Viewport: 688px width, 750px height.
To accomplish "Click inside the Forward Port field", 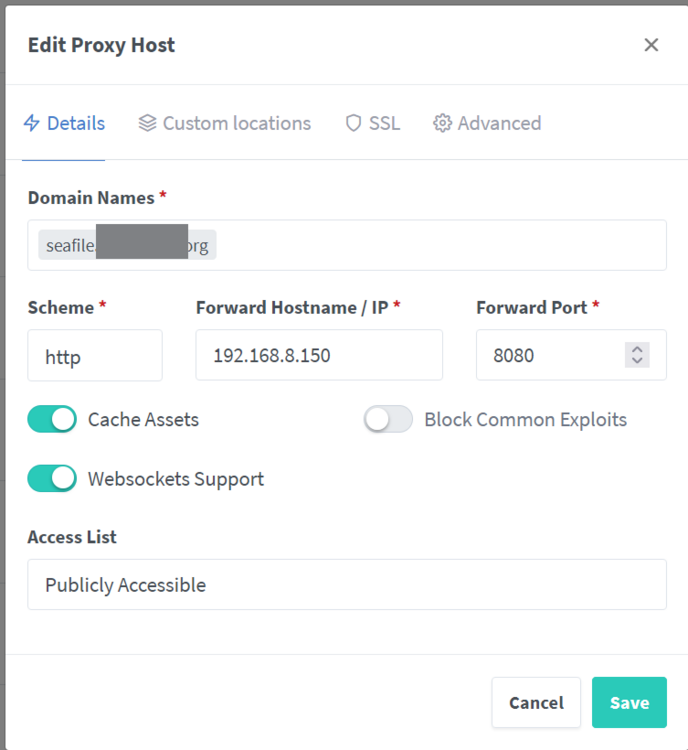I will (550, 355).
